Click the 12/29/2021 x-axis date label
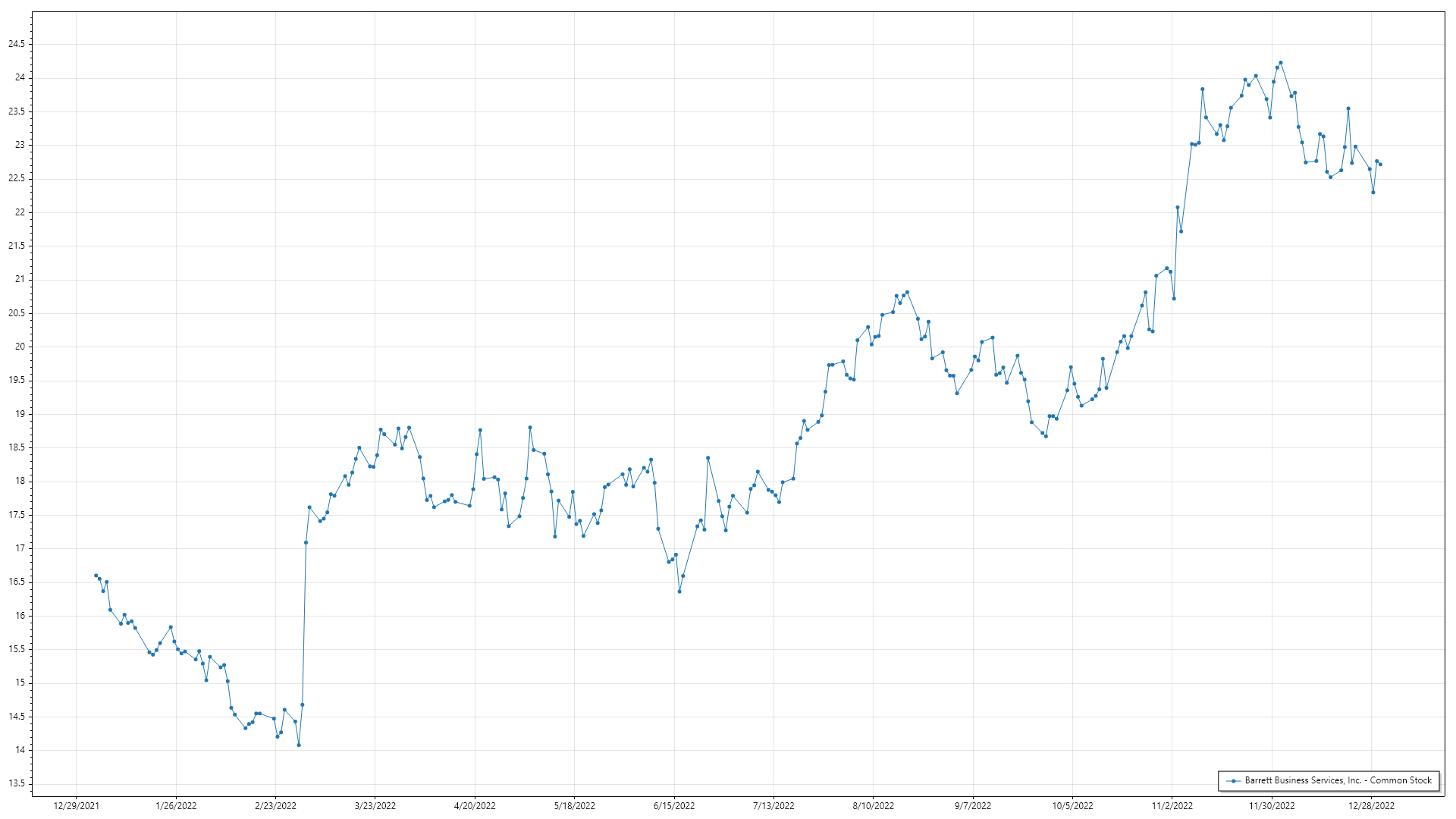Viewport: 1456px width, 819px height. (x=76, y=806)
